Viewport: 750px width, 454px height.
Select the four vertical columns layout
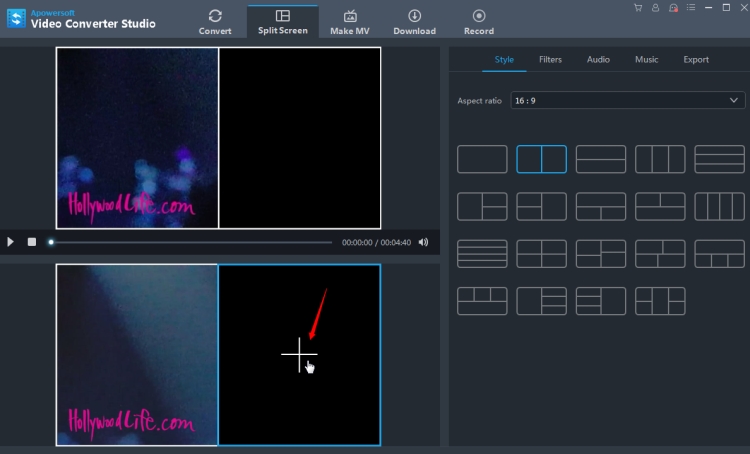point(719,207)
